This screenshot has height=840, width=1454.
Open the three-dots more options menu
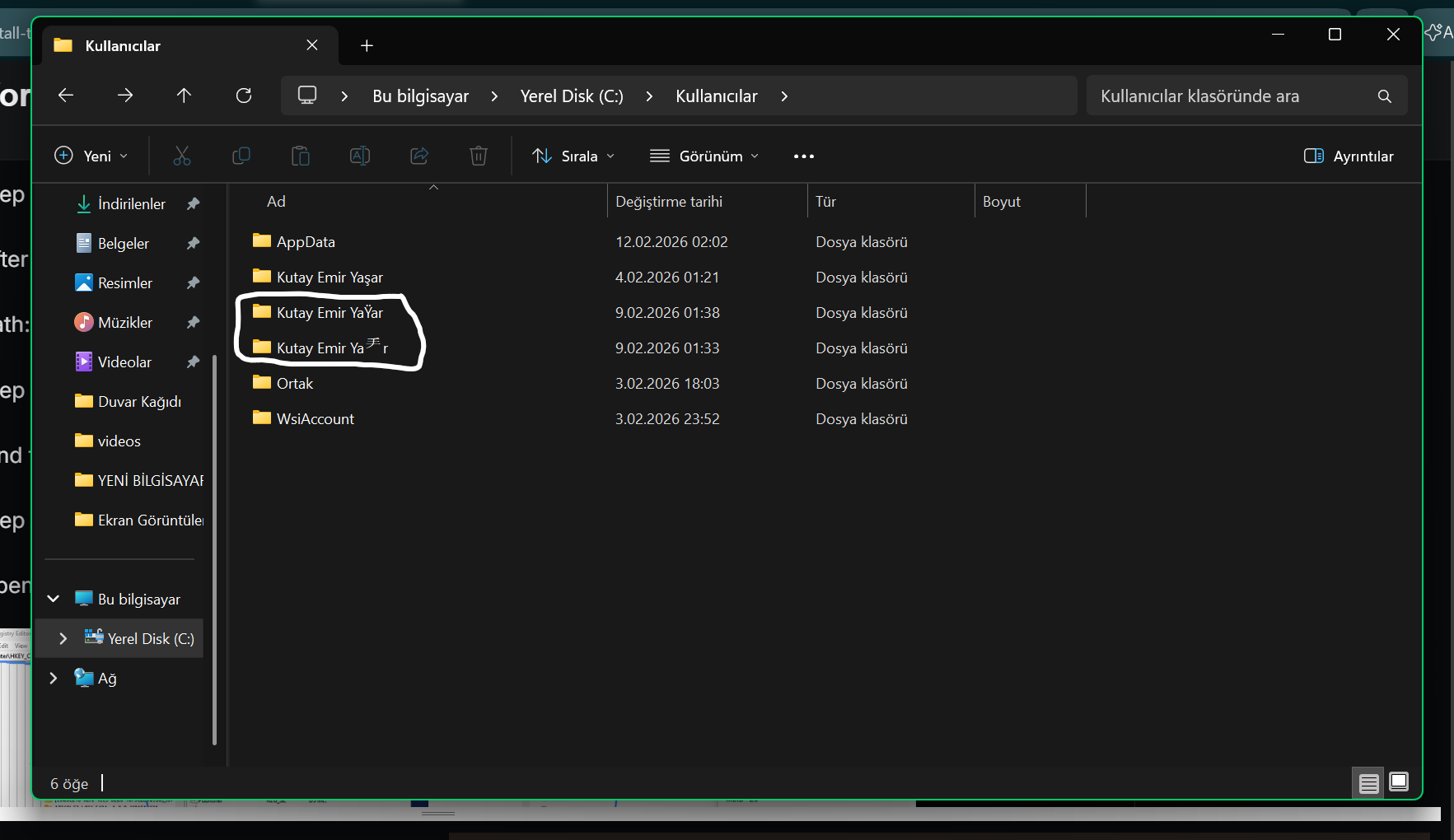pos(803,156)
